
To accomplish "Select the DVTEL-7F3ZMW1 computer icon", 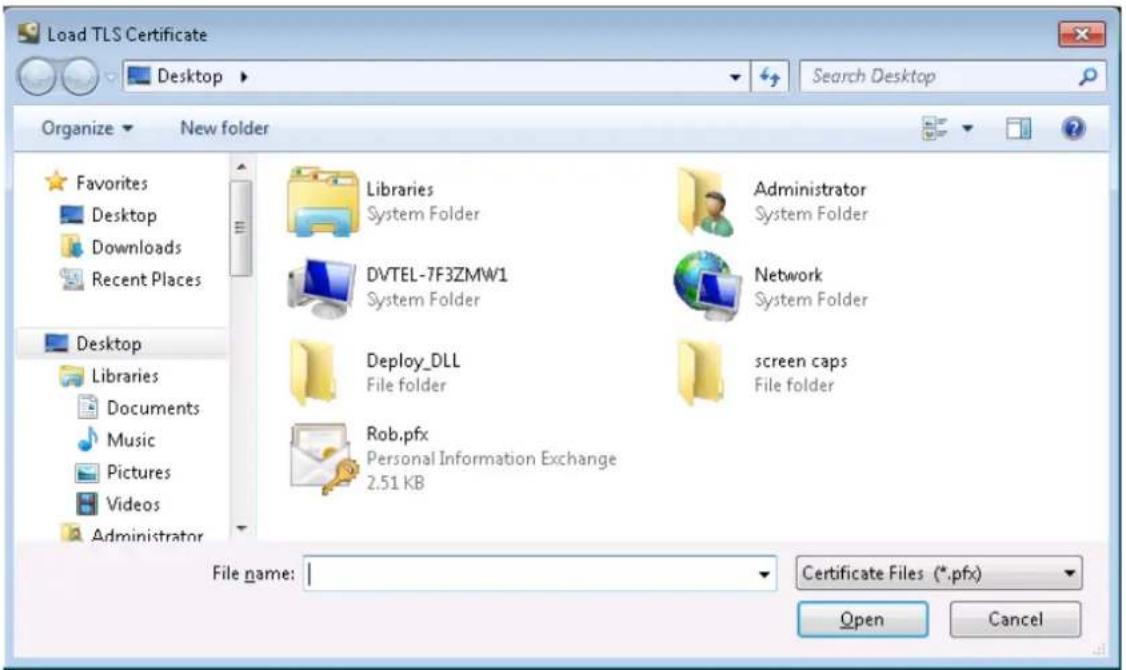I will (x=321, y=288).
